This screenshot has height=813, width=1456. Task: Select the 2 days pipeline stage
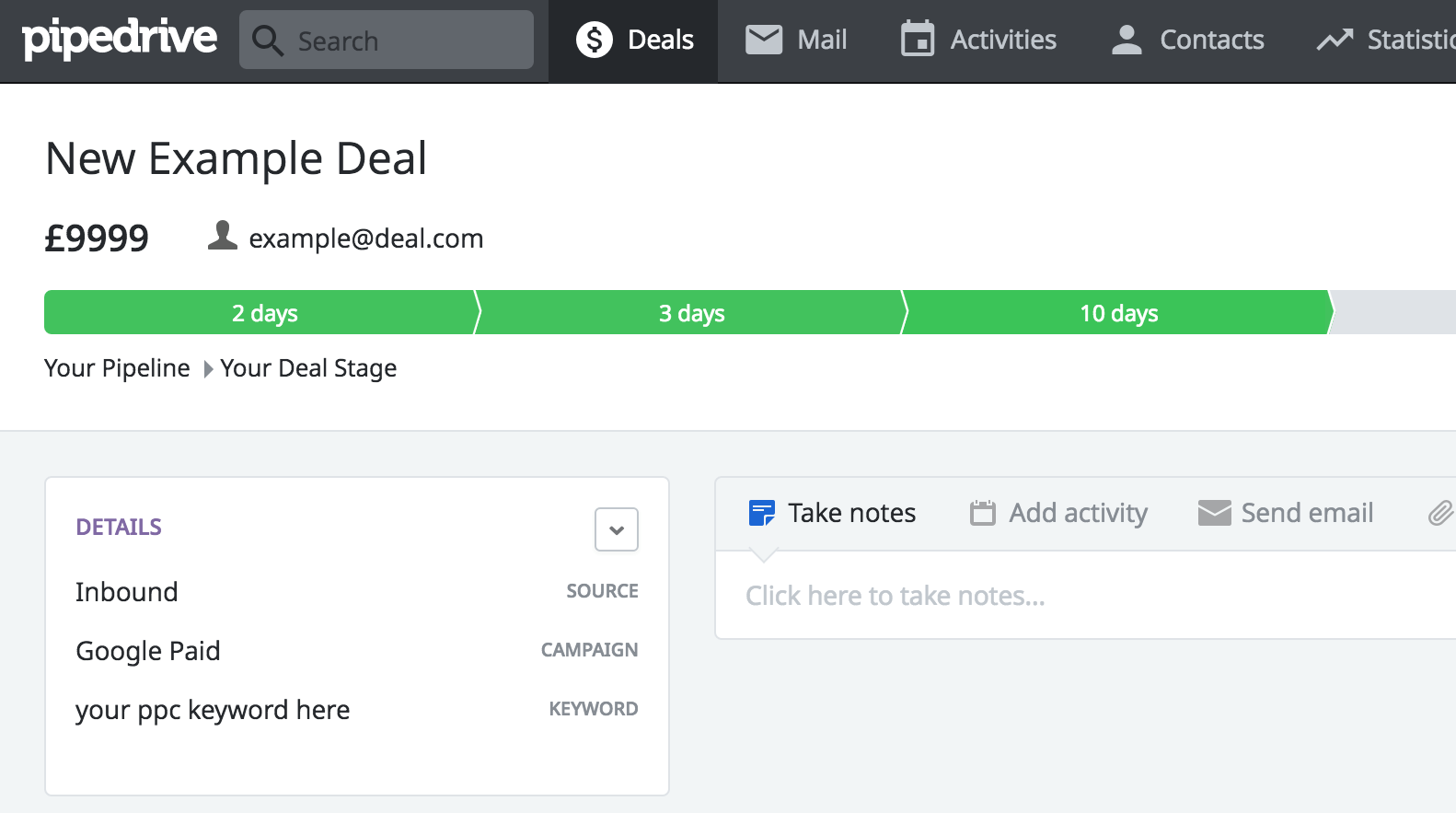coord(262,313)
